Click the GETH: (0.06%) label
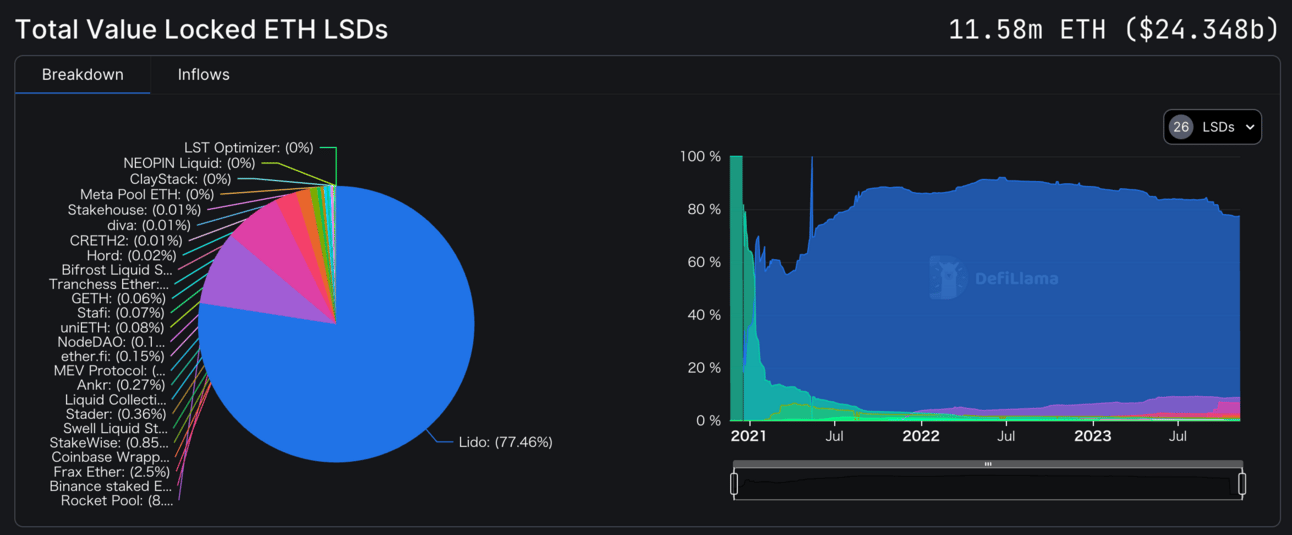Image resolution: width=1292 pixels, height=535 pixels. tap(118, 299)
